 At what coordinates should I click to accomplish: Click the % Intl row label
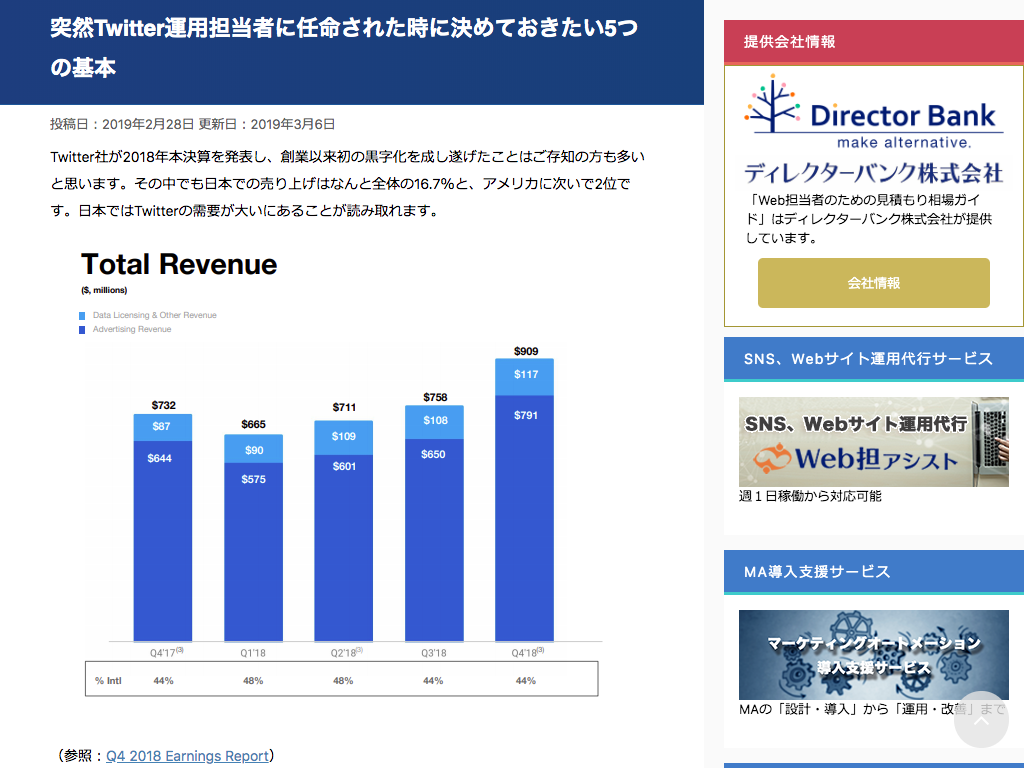click(108, 680)
